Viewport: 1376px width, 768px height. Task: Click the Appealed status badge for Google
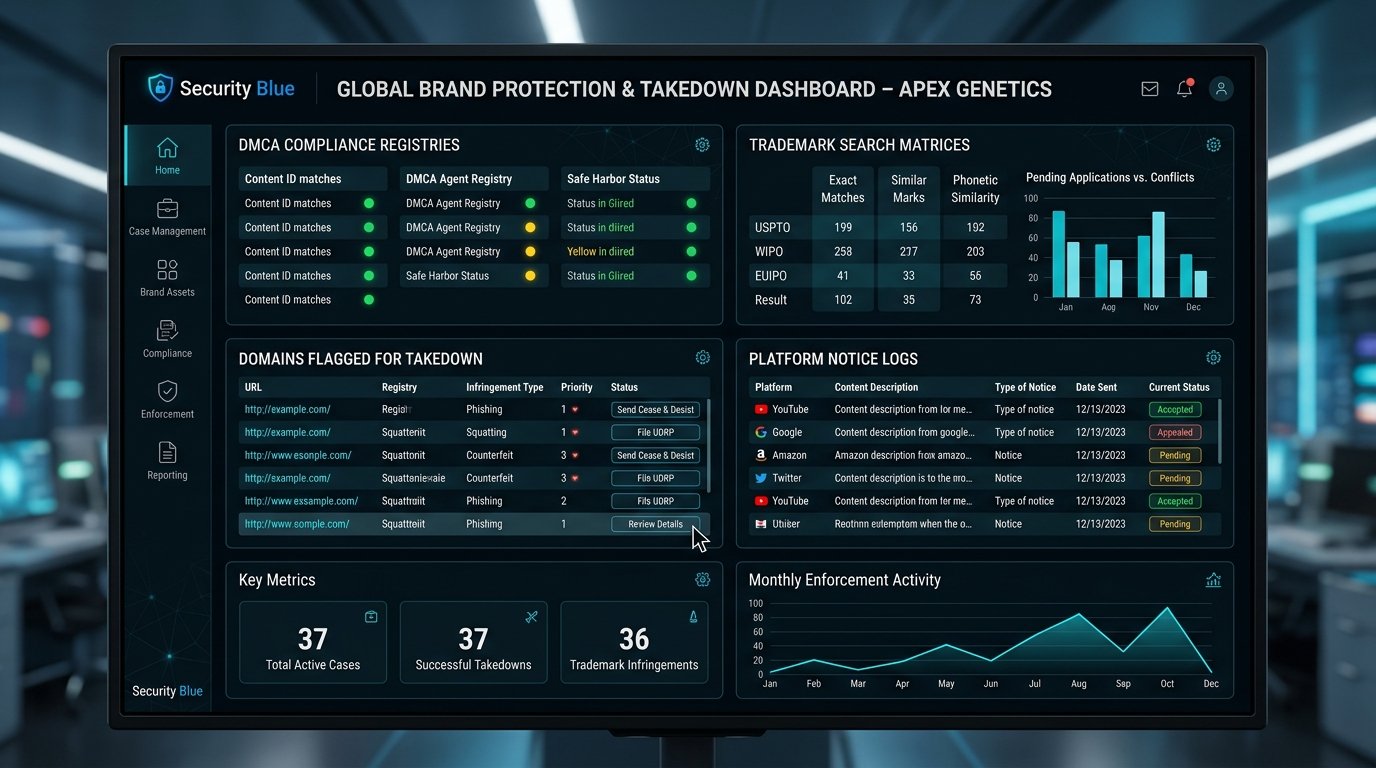(1175, 433)
